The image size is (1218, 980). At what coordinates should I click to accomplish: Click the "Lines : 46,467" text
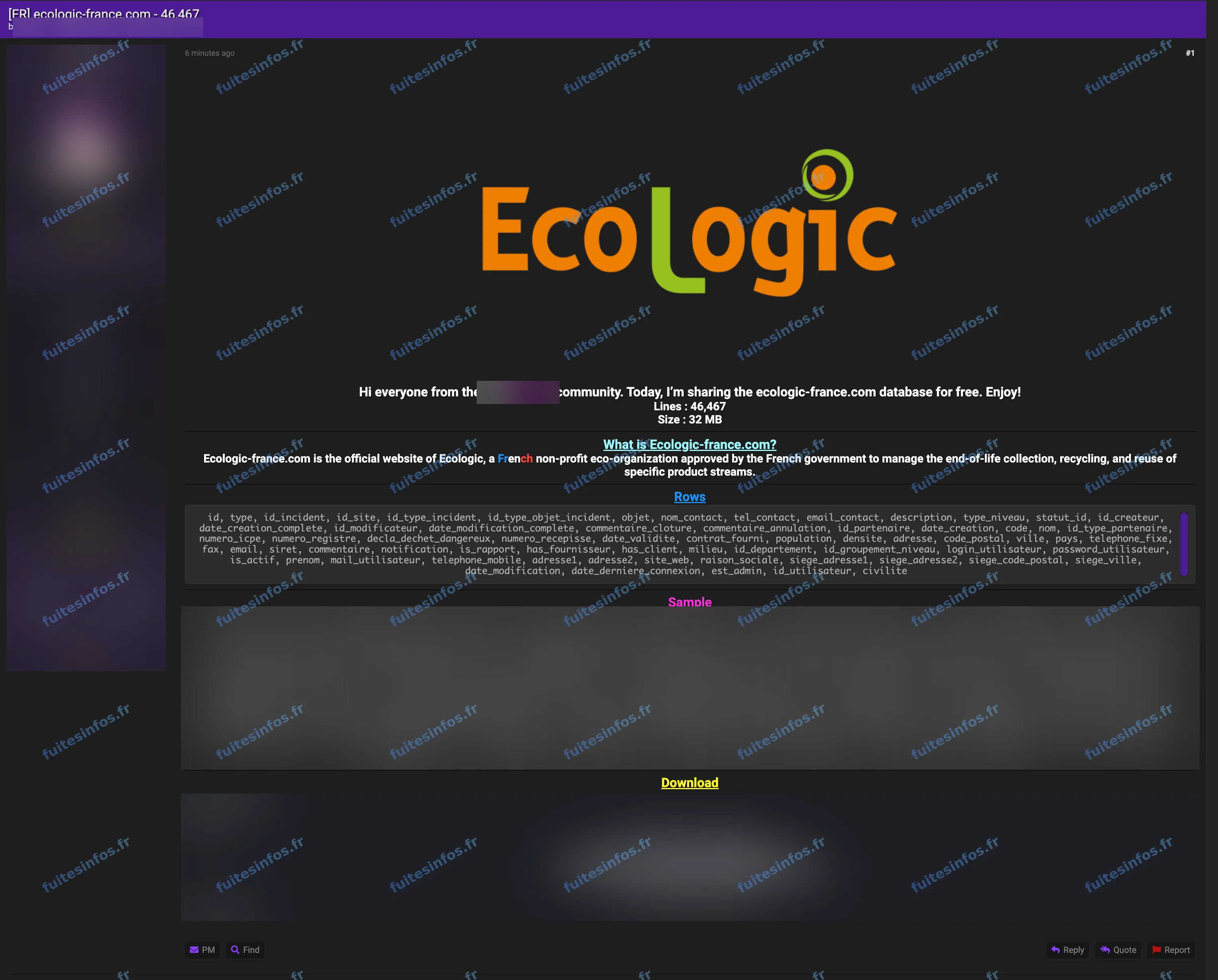click(x=690, y=406)
